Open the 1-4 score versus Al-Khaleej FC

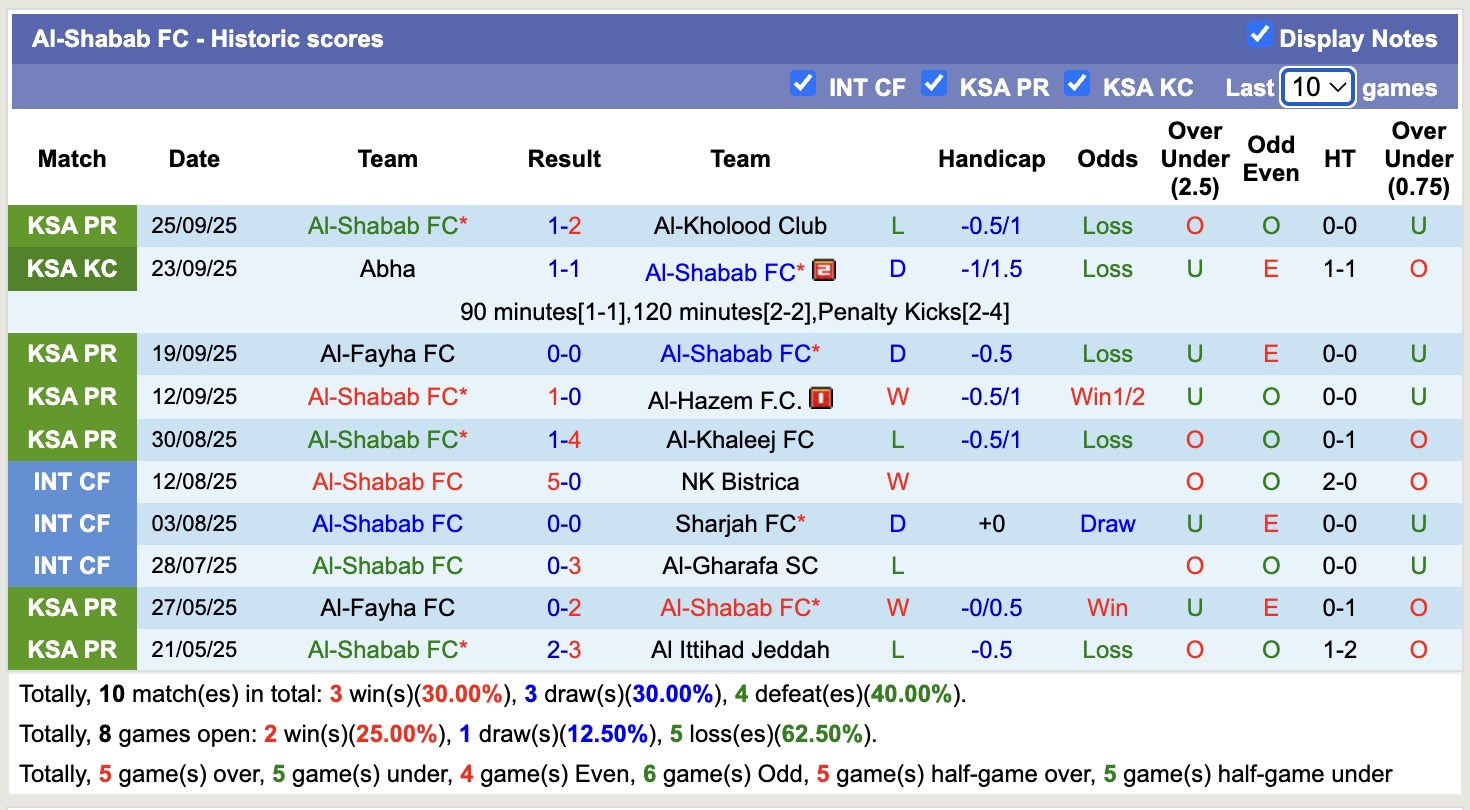click(x=564, y=440)
